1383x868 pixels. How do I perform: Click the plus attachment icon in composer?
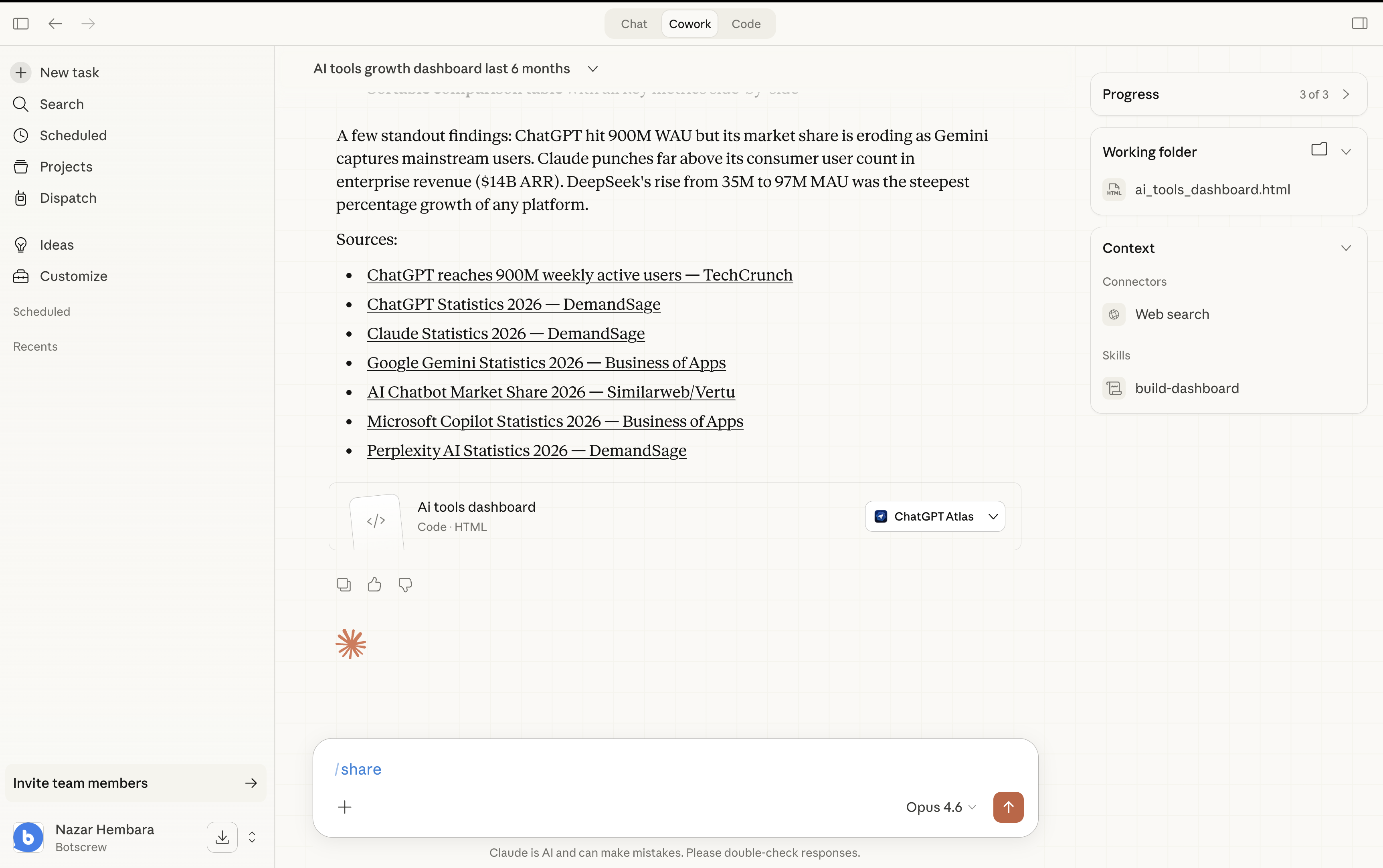tap(344, 807)
